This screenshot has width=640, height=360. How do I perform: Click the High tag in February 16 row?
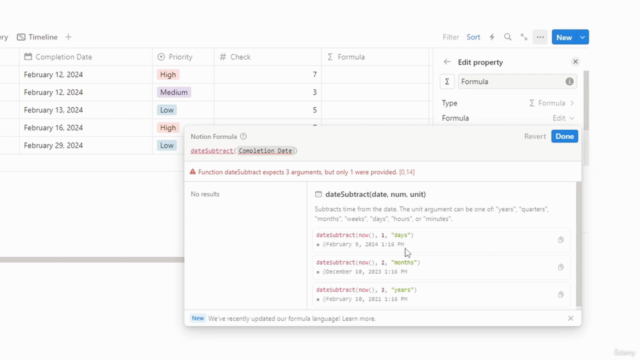pyautogui.click(x=168, y=128)
